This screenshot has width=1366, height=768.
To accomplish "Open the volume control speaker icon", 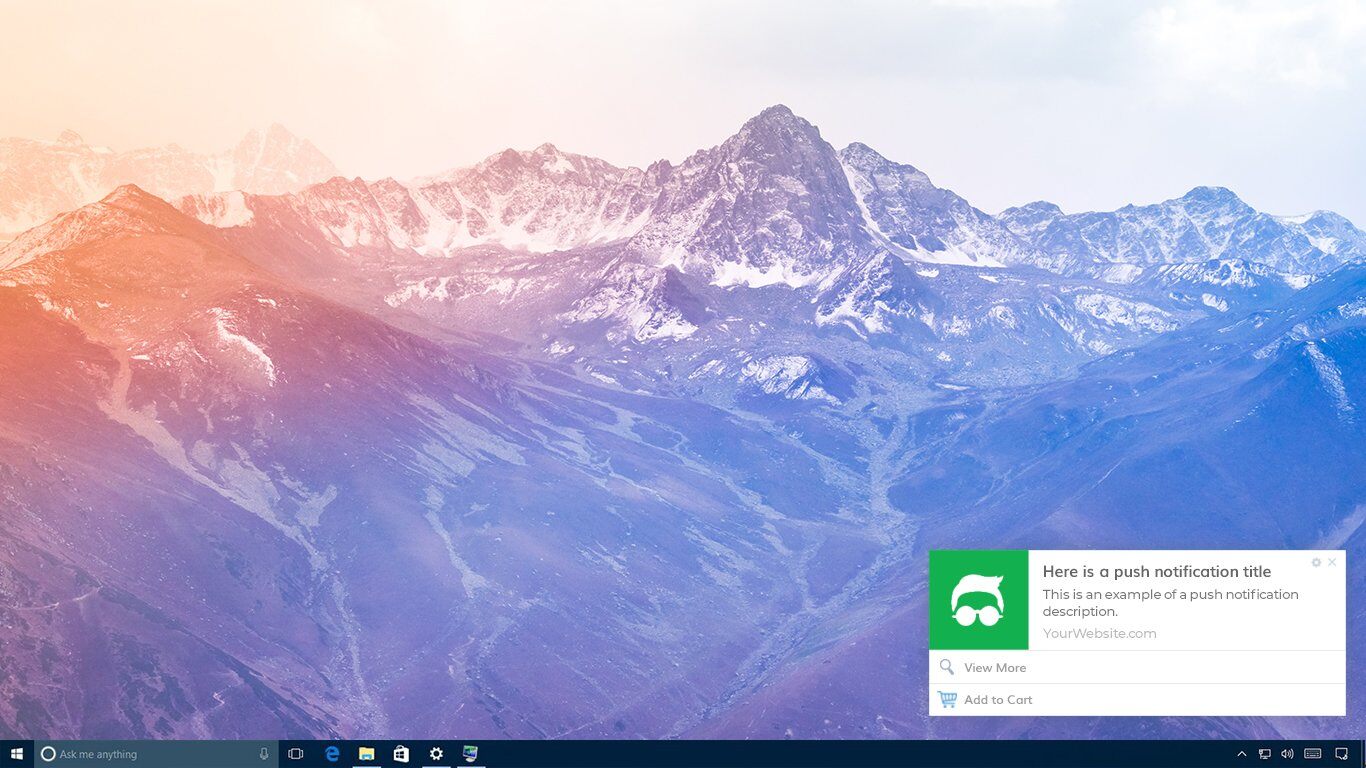I will (x=1287, y=754).
